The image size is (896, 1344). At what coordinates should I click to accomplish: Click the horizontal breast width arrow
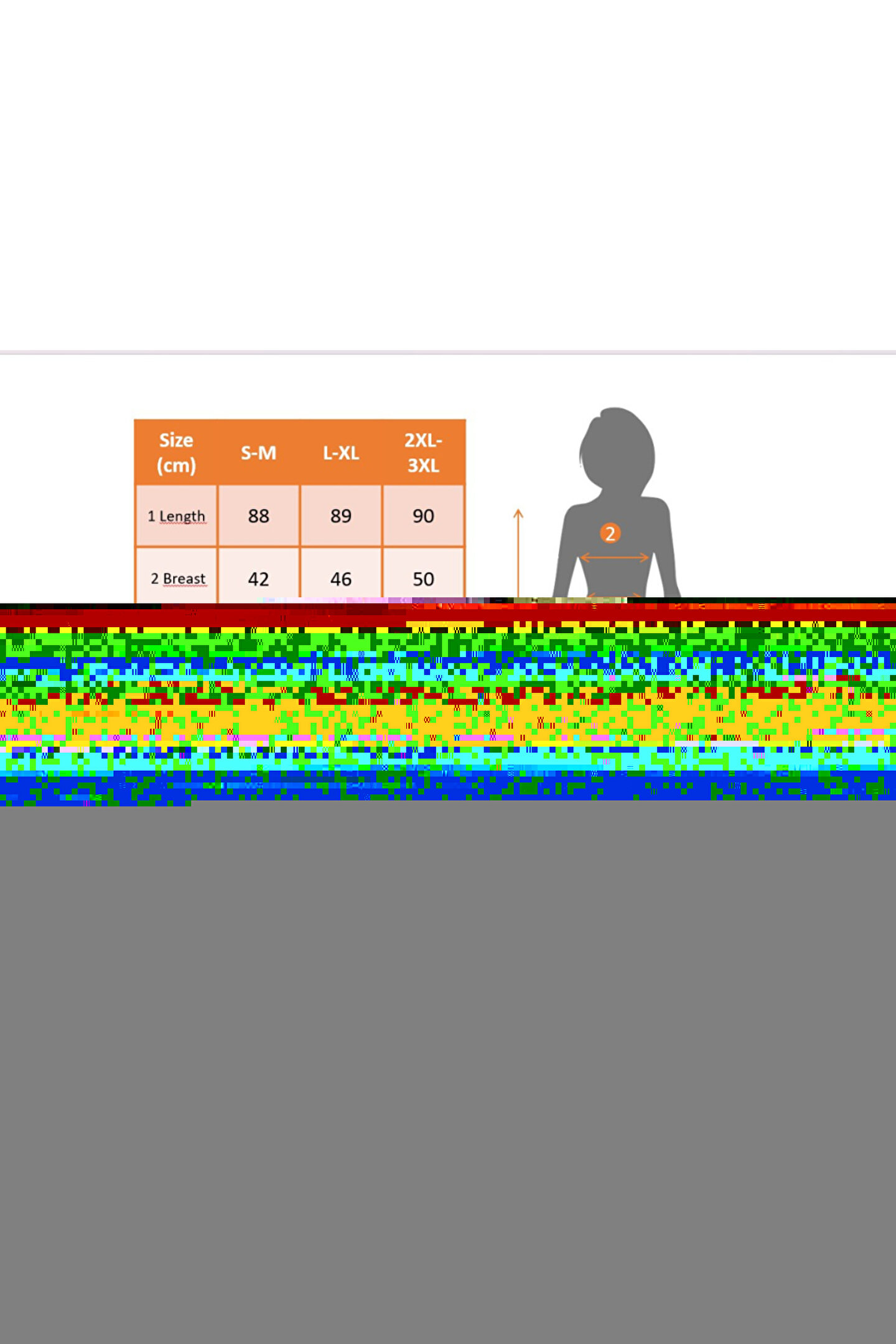614,558
